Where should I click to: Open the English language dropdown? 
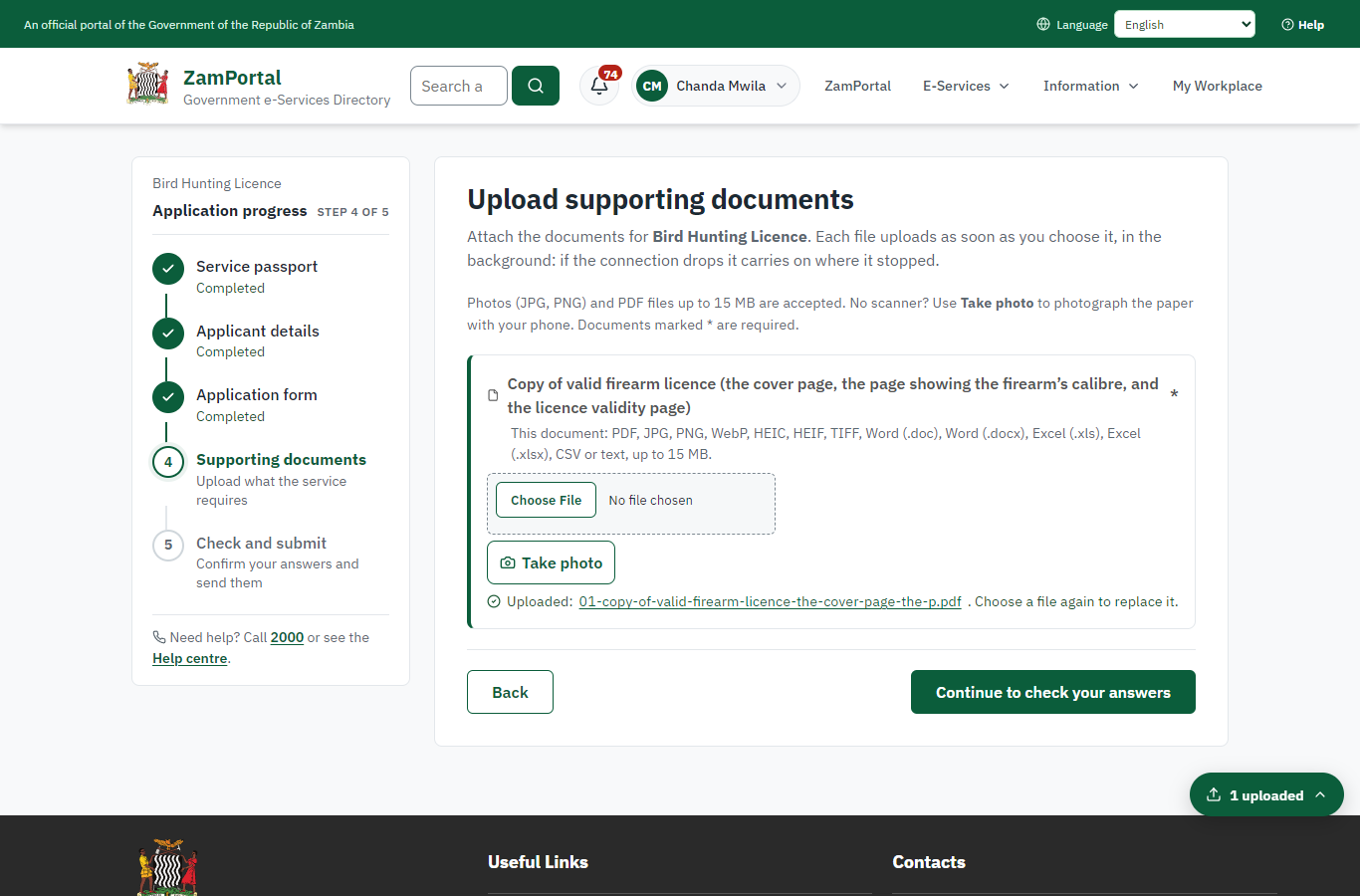tap(1185, 24)
